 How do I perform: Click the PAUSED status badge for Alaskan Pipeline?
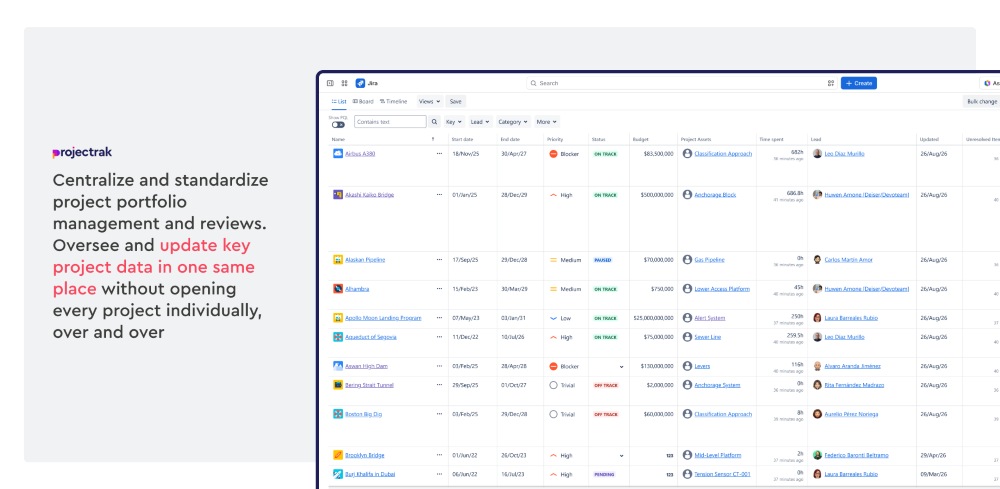point(603,259)
